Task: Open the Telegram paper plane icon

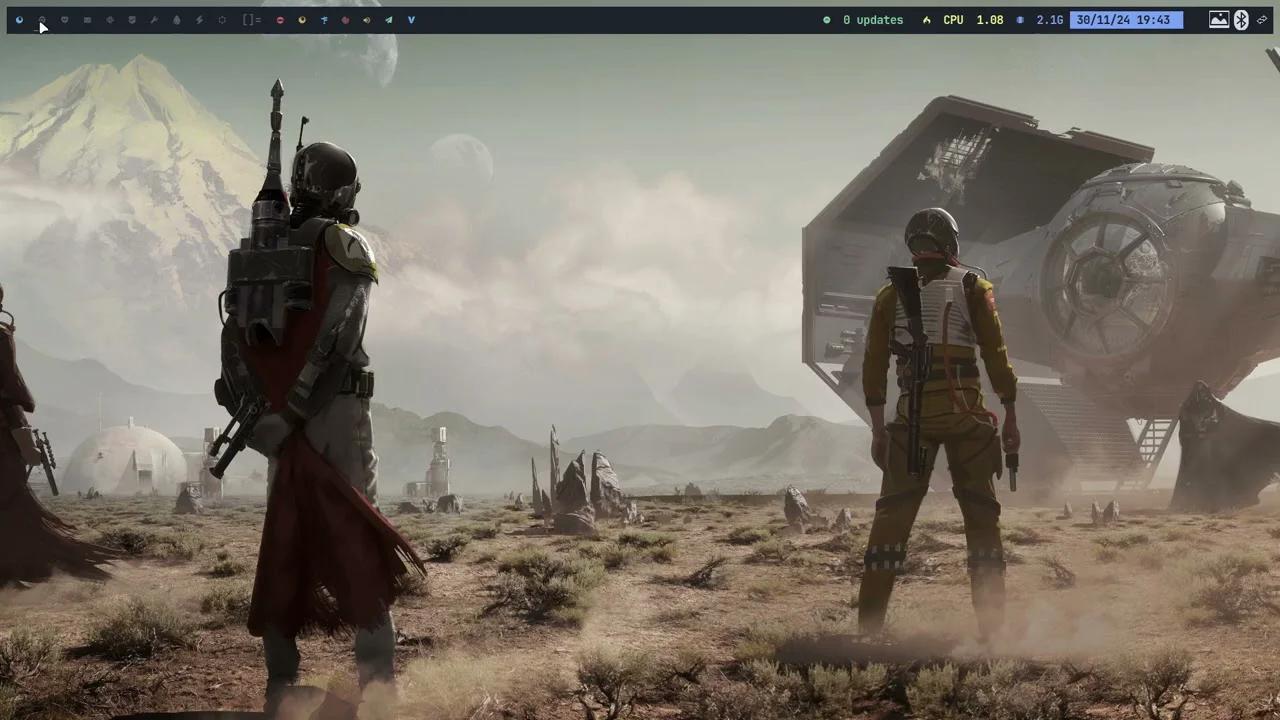Action: [389, 20]
